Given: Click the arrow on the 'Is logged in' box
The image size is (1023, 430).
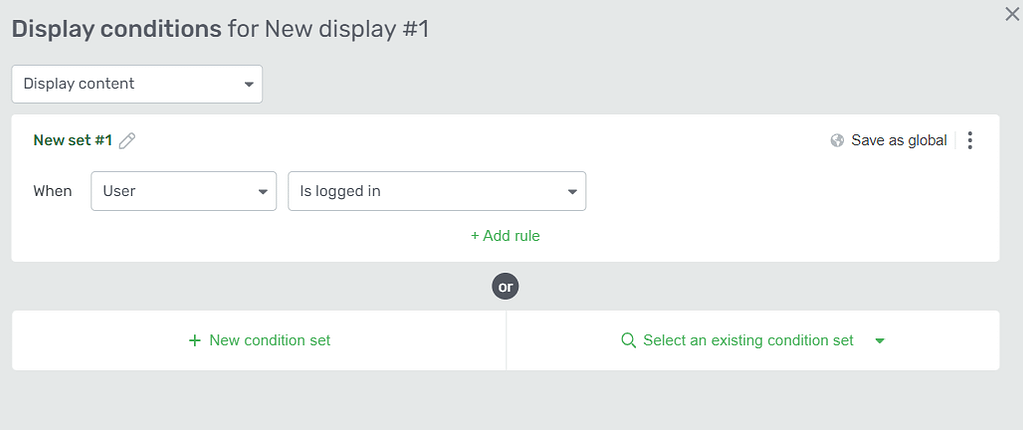Looking at the screenshot, I should (x=572, y=191).
